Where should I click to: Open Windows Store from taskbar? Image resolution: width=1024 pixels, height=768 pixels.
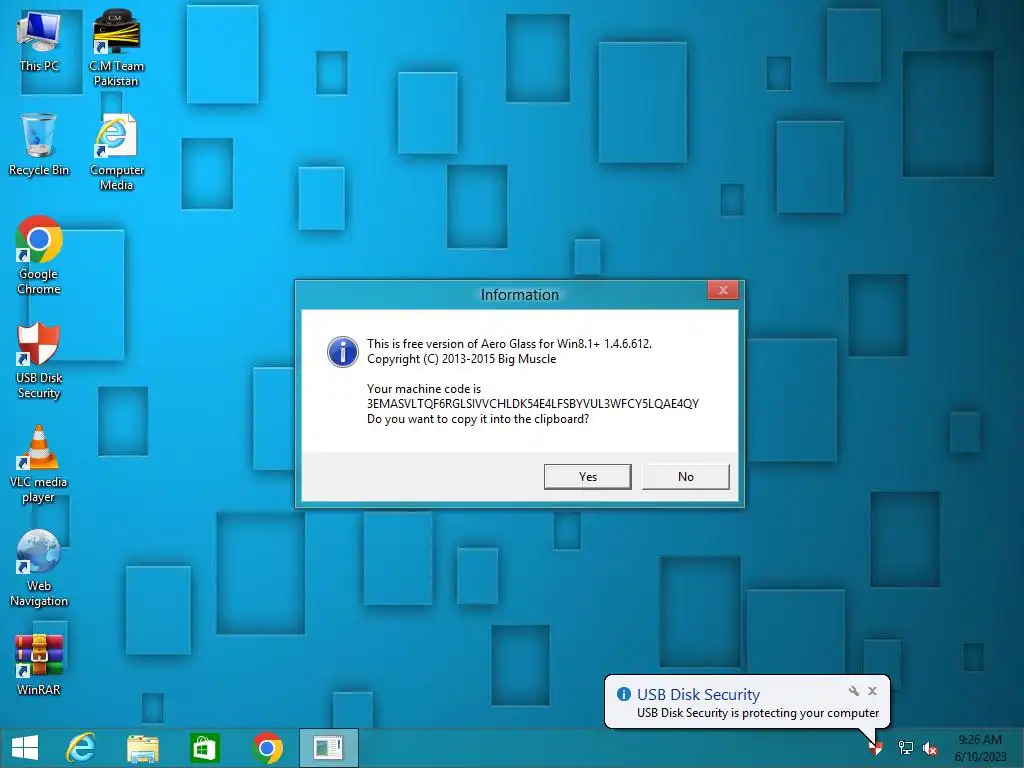(204, 748)
